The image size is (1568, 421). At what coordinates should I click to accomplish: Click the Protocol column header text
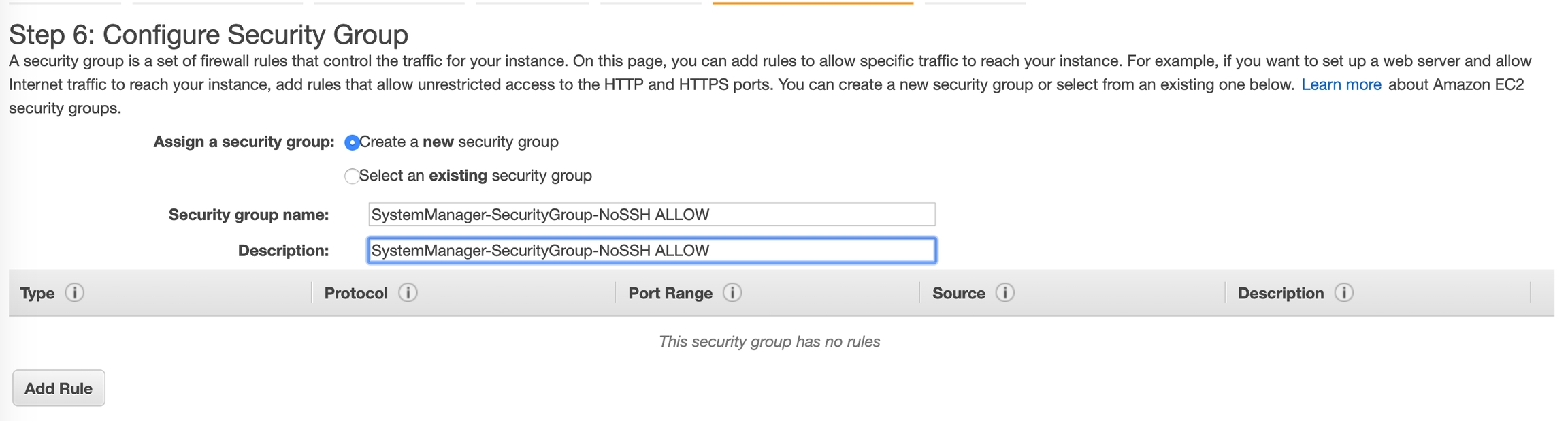click(356, 294)
